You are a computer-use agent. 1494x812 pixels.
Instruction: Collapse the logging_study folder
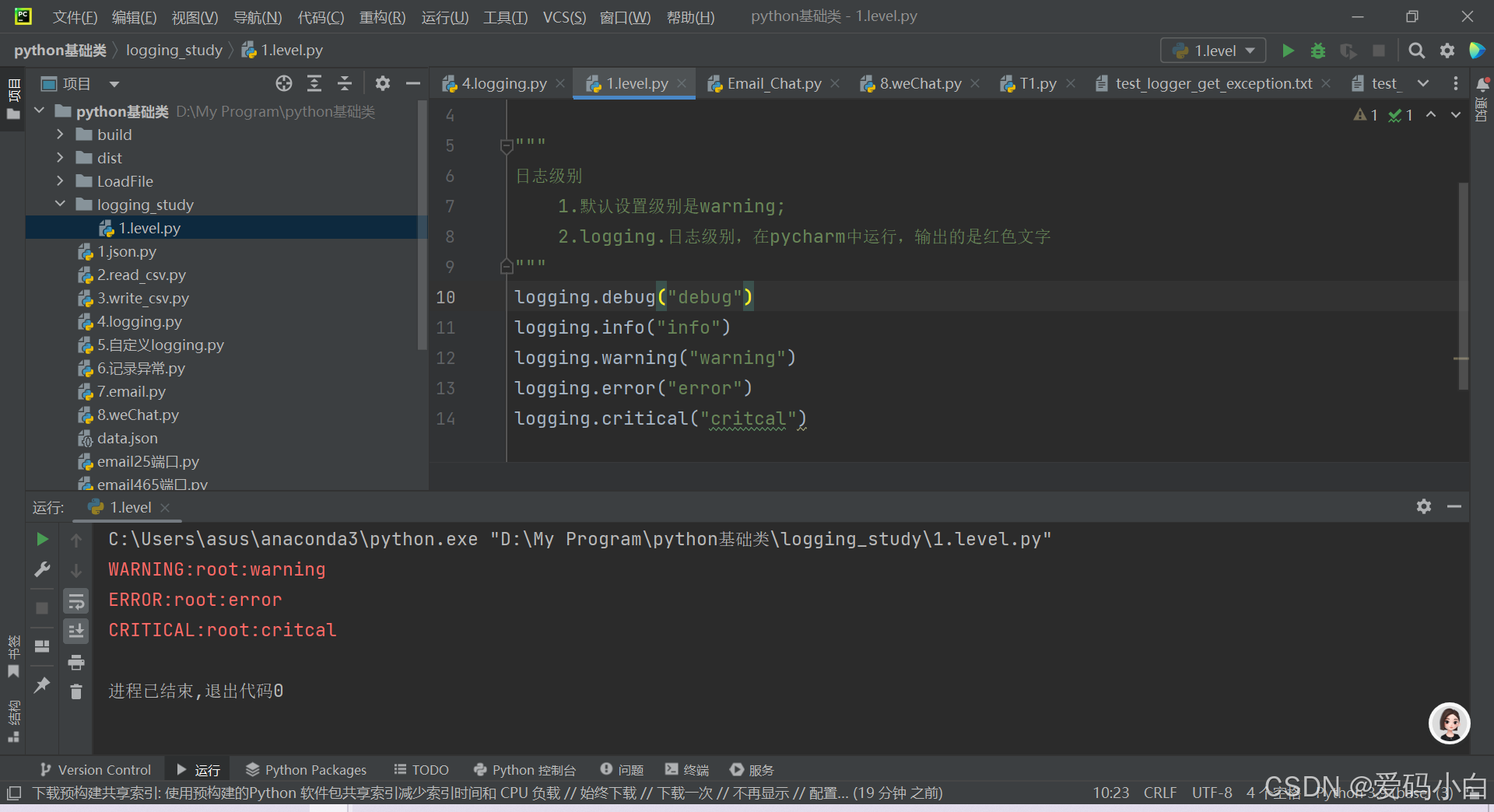[x=60, y=205]
